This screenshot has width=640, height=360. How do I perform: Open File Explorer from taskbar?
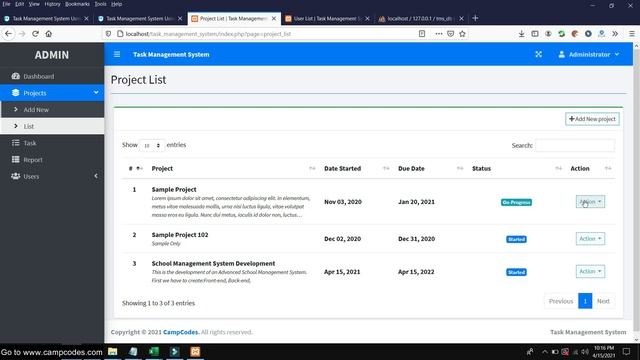click(113, 351)
